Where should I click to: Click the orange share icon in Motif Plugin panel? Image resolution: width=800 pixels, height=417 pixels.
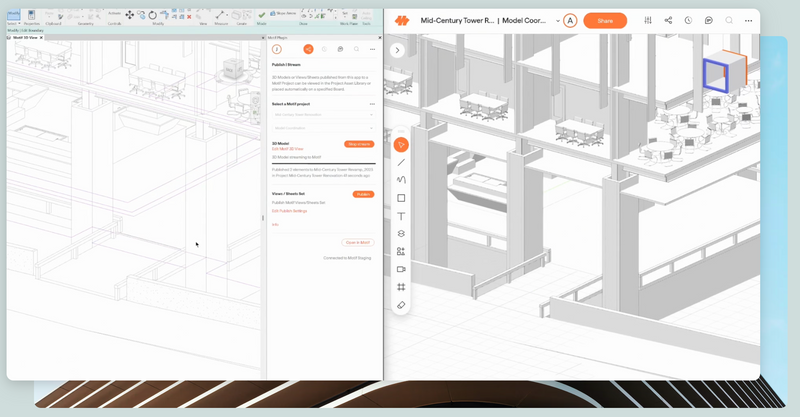[x=308, y=49]
